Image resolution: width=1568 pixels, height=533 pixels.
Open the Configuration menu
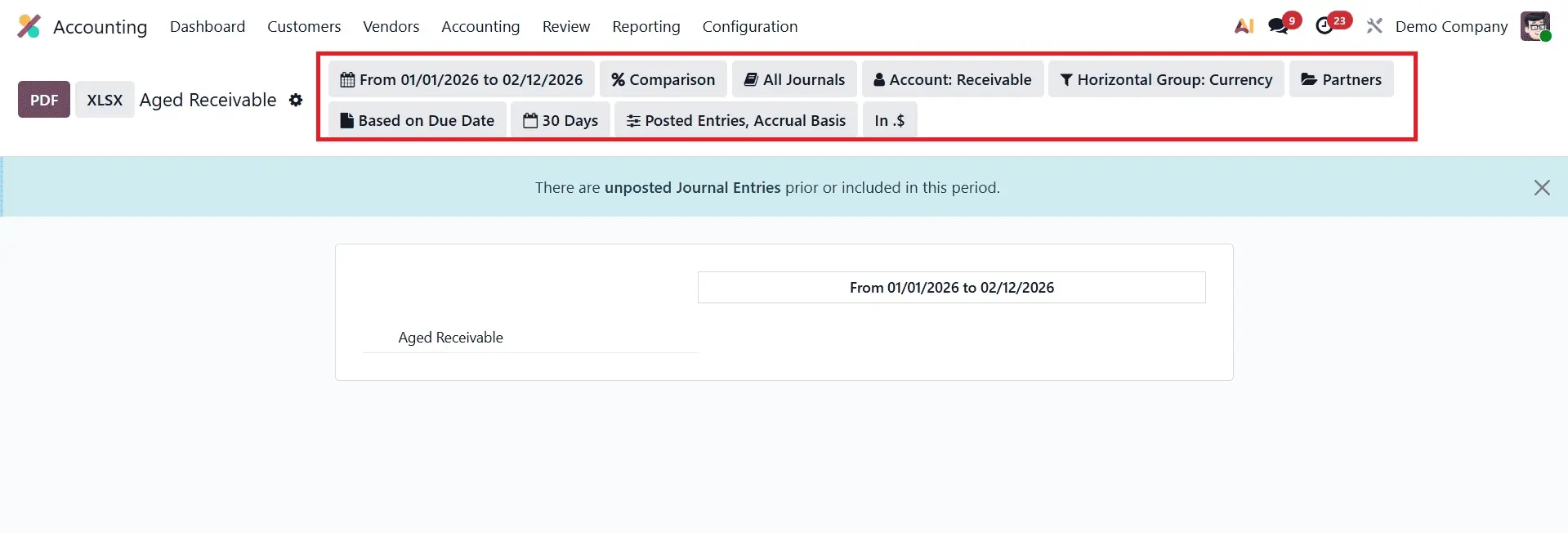coord(749,26)
